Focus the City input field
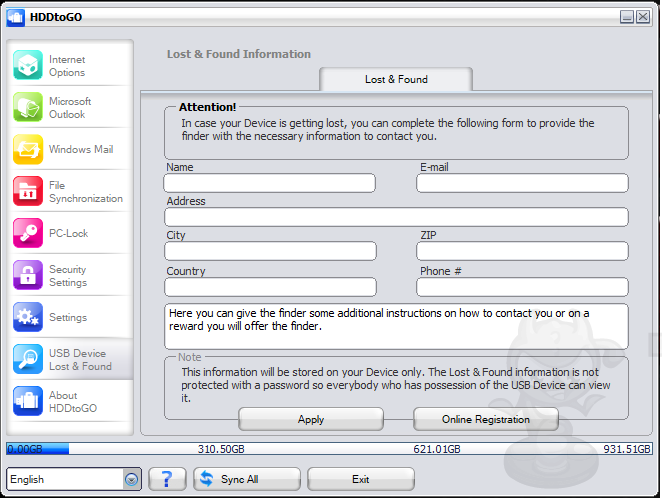Image resolution: width=662 pixels, height=498 pixels. pos(270,252)
